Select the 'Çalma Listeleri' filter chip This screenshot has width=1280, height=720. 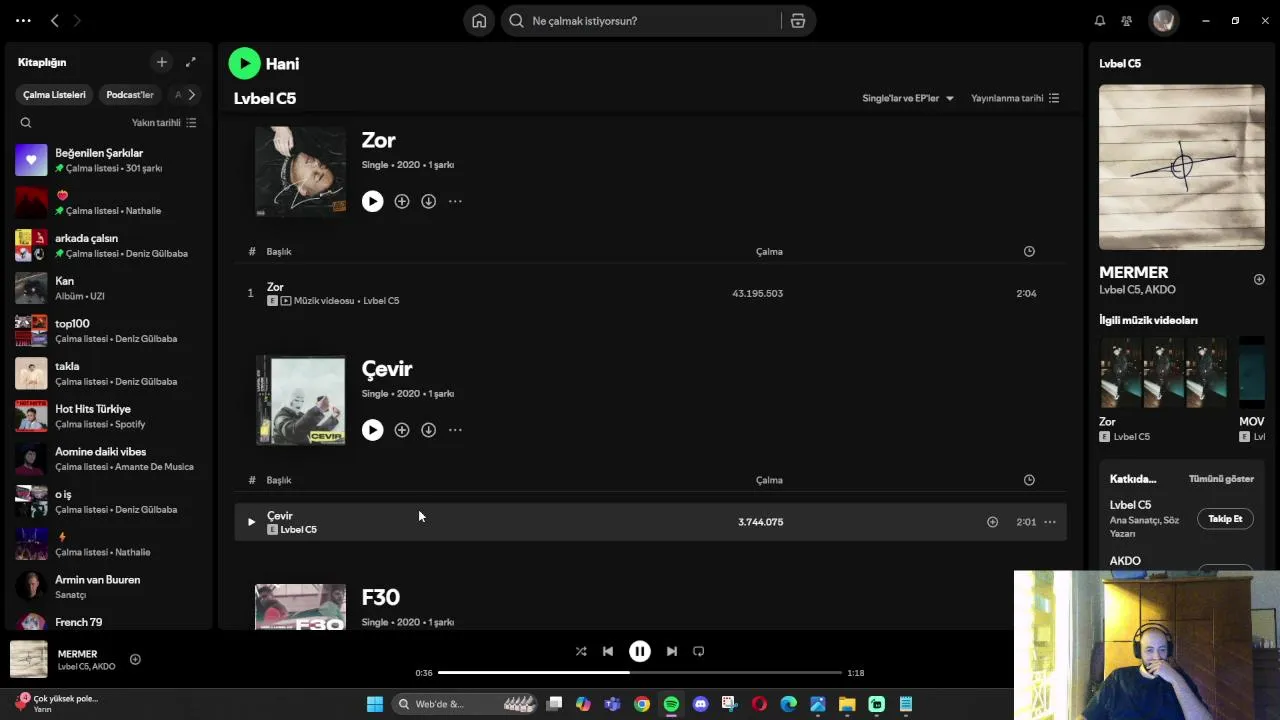coord(55,95)
